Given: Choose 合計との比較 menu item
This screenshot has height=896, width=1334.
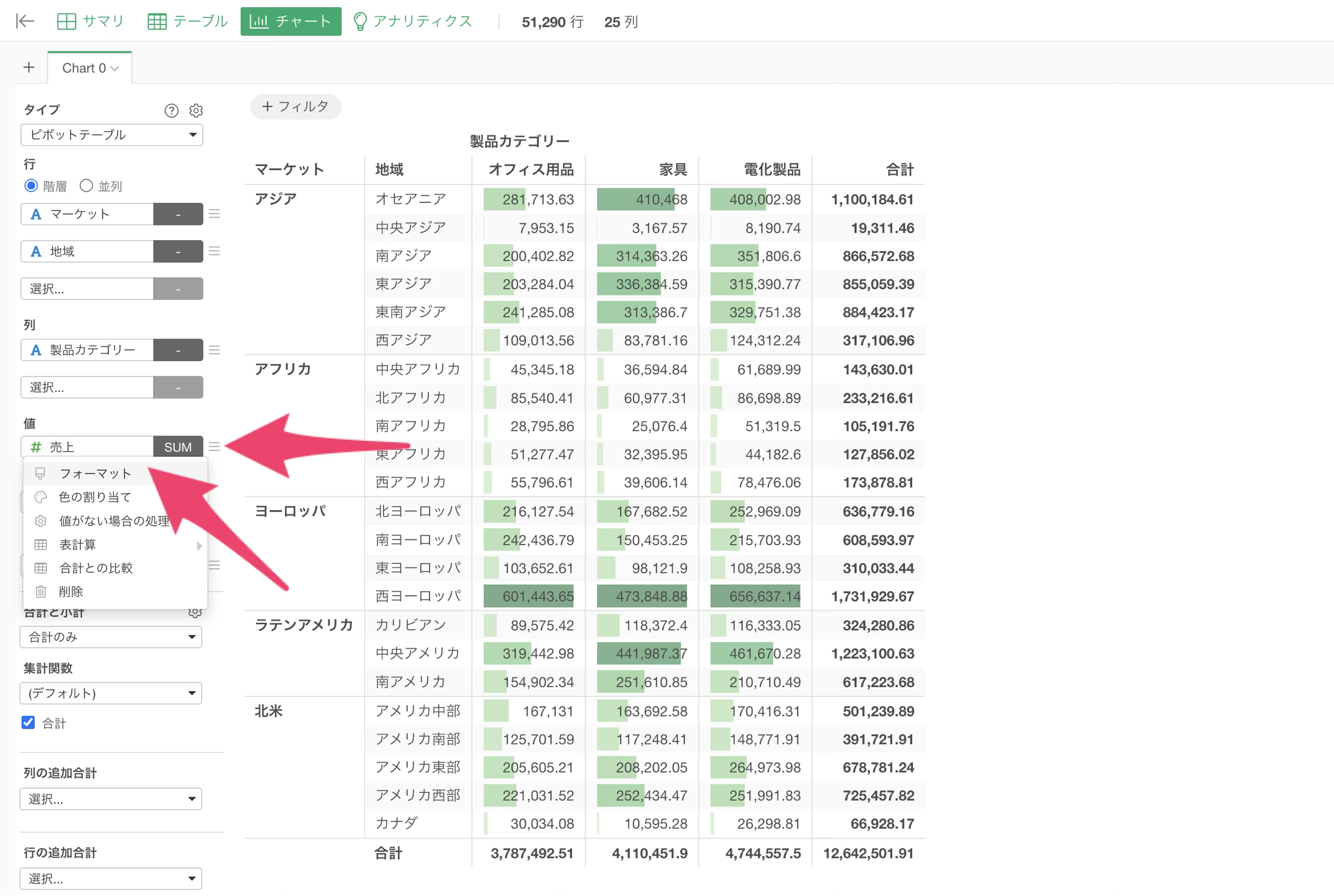Looking at the screenshot, I should 116,568.
